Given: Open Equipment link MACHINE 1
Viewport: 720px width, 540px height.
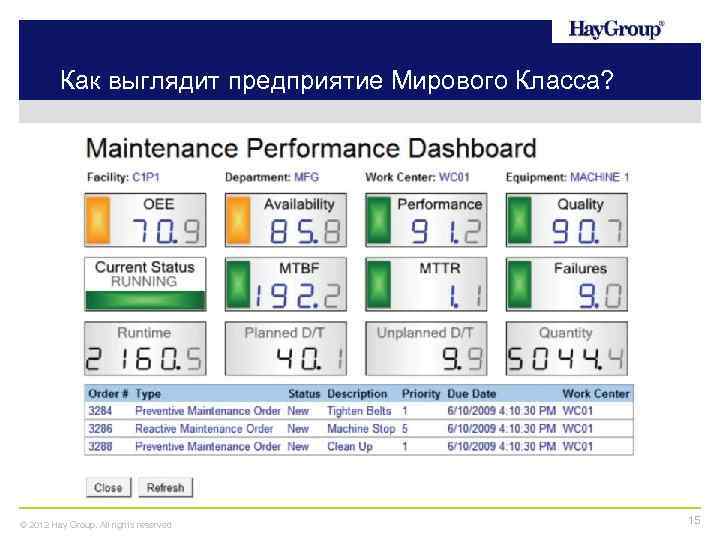Looking at the screenshot, I should coord(599,177).
